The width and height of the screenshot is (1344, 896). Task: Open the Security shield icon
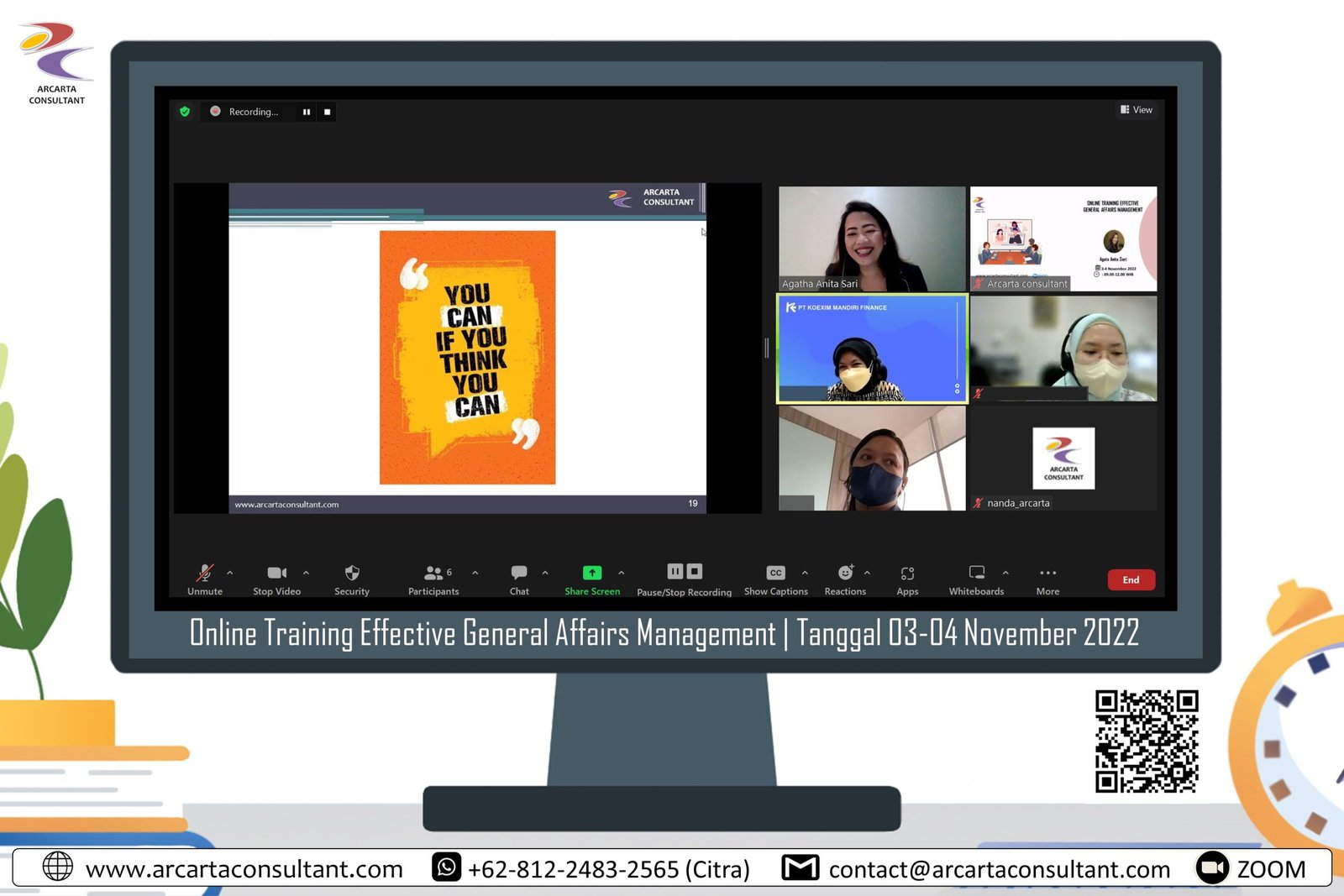(x=352, y=574)
